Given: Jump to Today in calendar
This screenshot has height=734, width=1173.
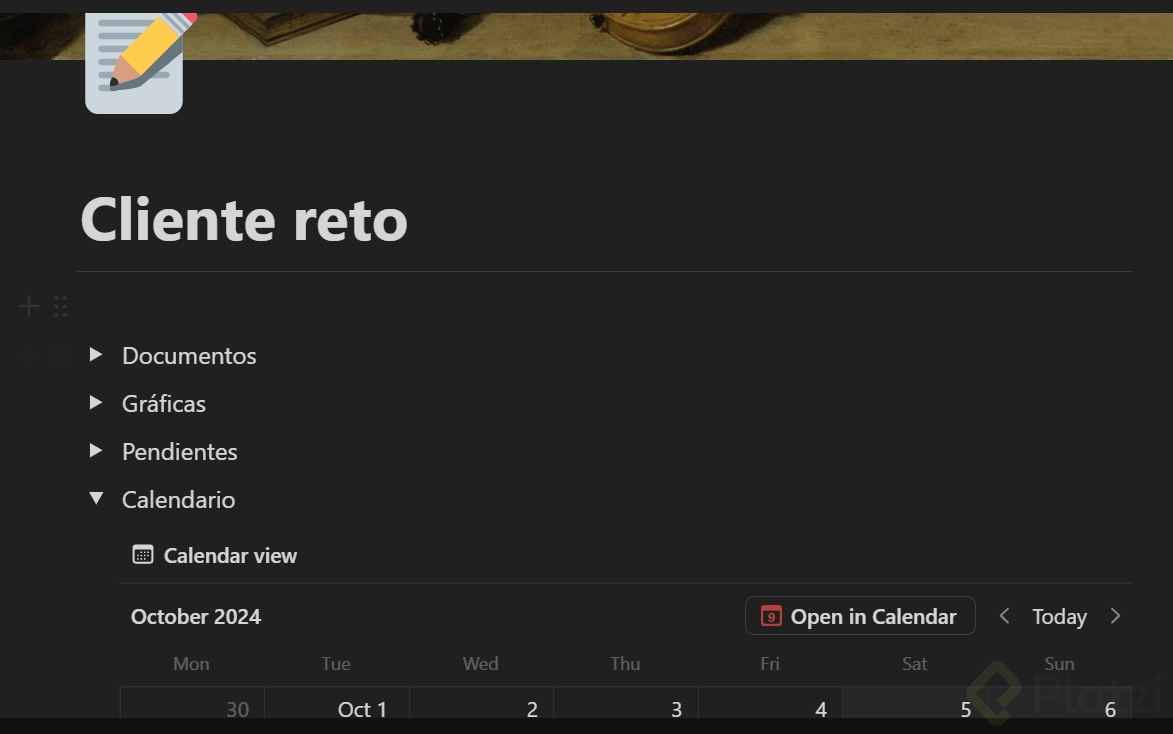Looking at the screenshot, I should 1059,617.
